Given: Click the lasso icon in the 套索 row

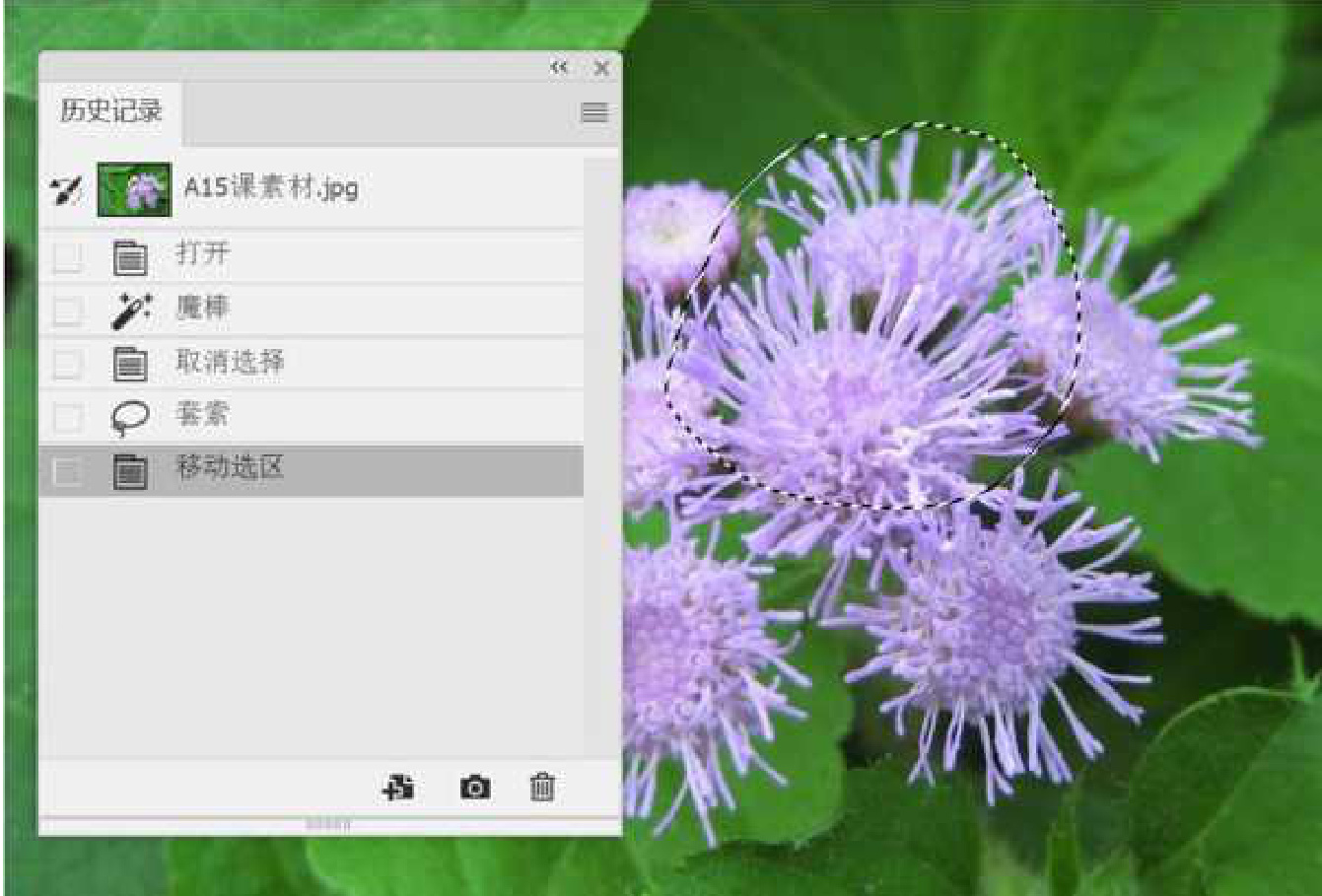Looking at the screenshot, I should click(130, 417).
